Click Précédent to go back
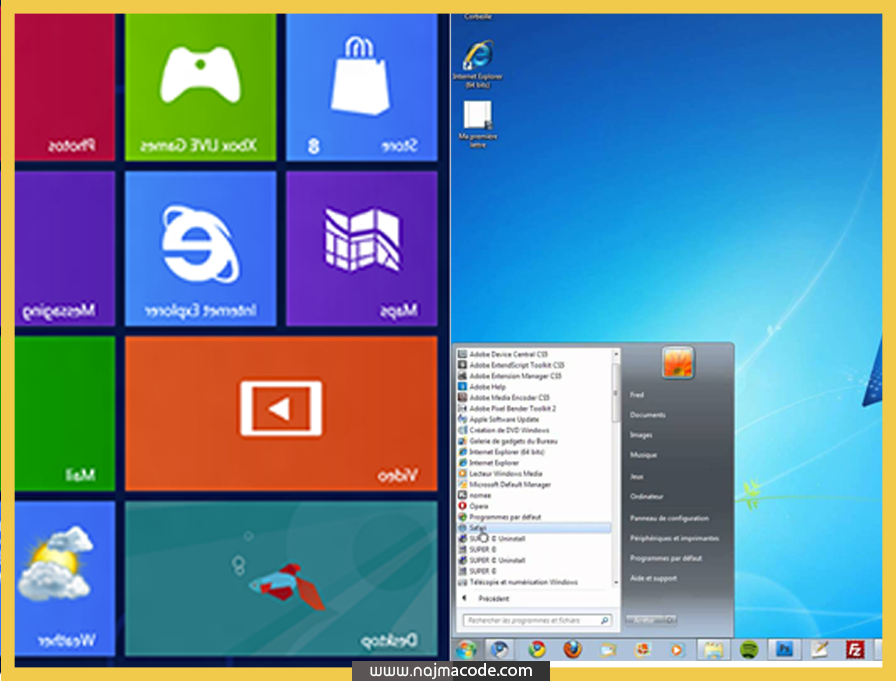896x681 pixels. pos(486,599)
